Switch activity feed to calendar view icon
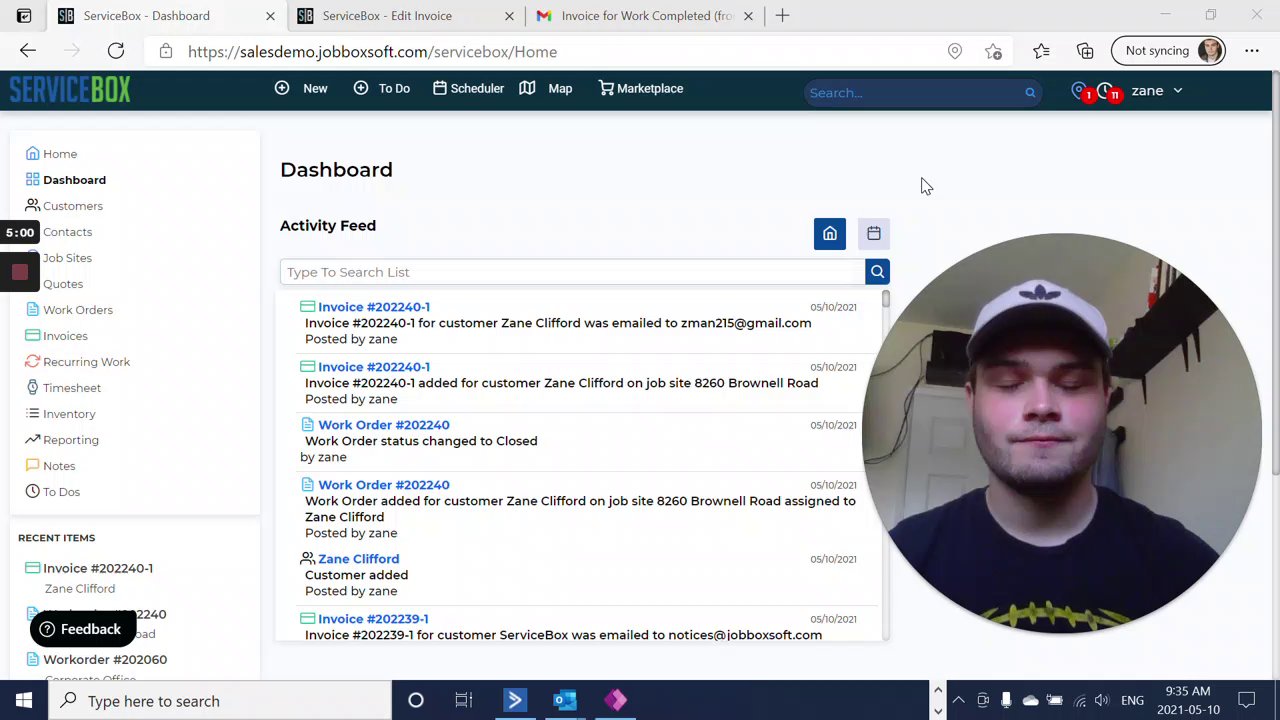 pyautogui.click(x=874, y=234)
